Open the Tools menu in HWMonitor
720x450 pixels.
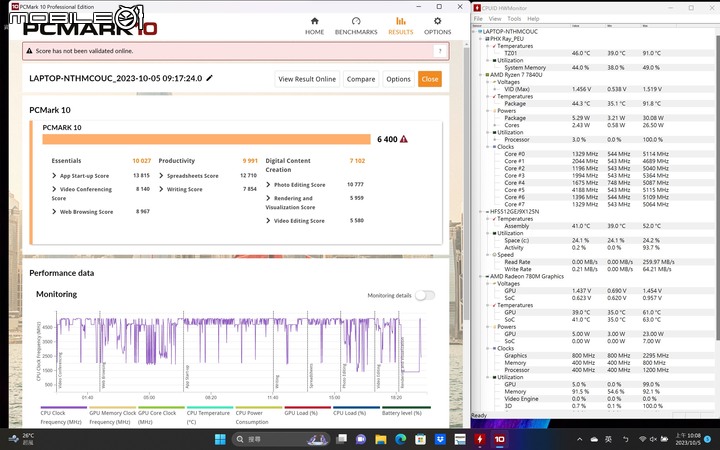pyautogui.click(x=514, y=19)
